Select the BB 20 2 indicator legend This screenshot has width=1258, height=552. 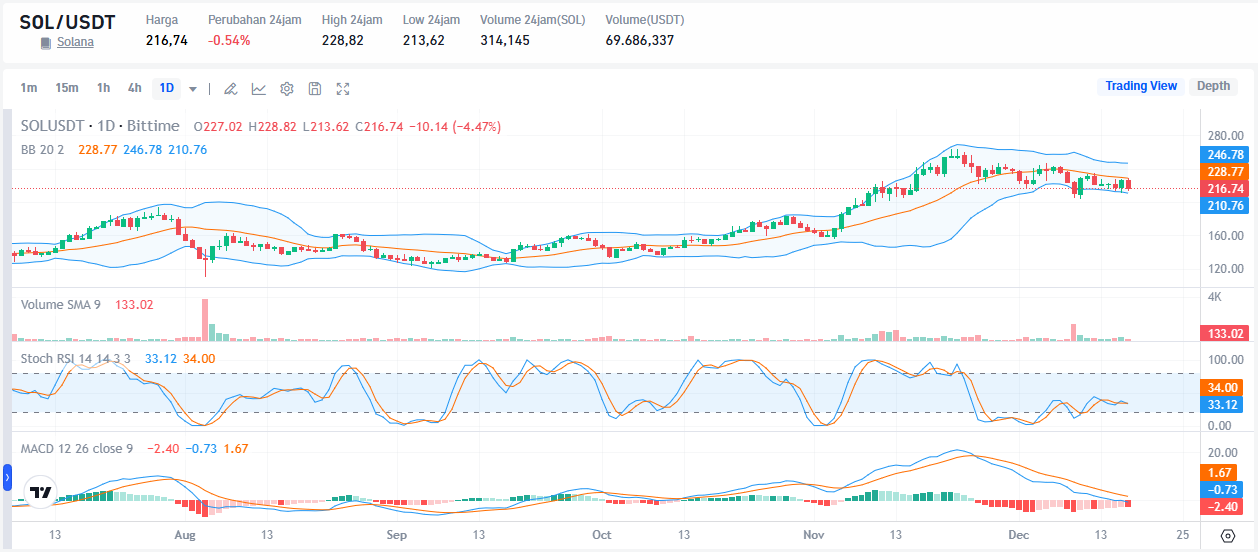coord(42,149)
